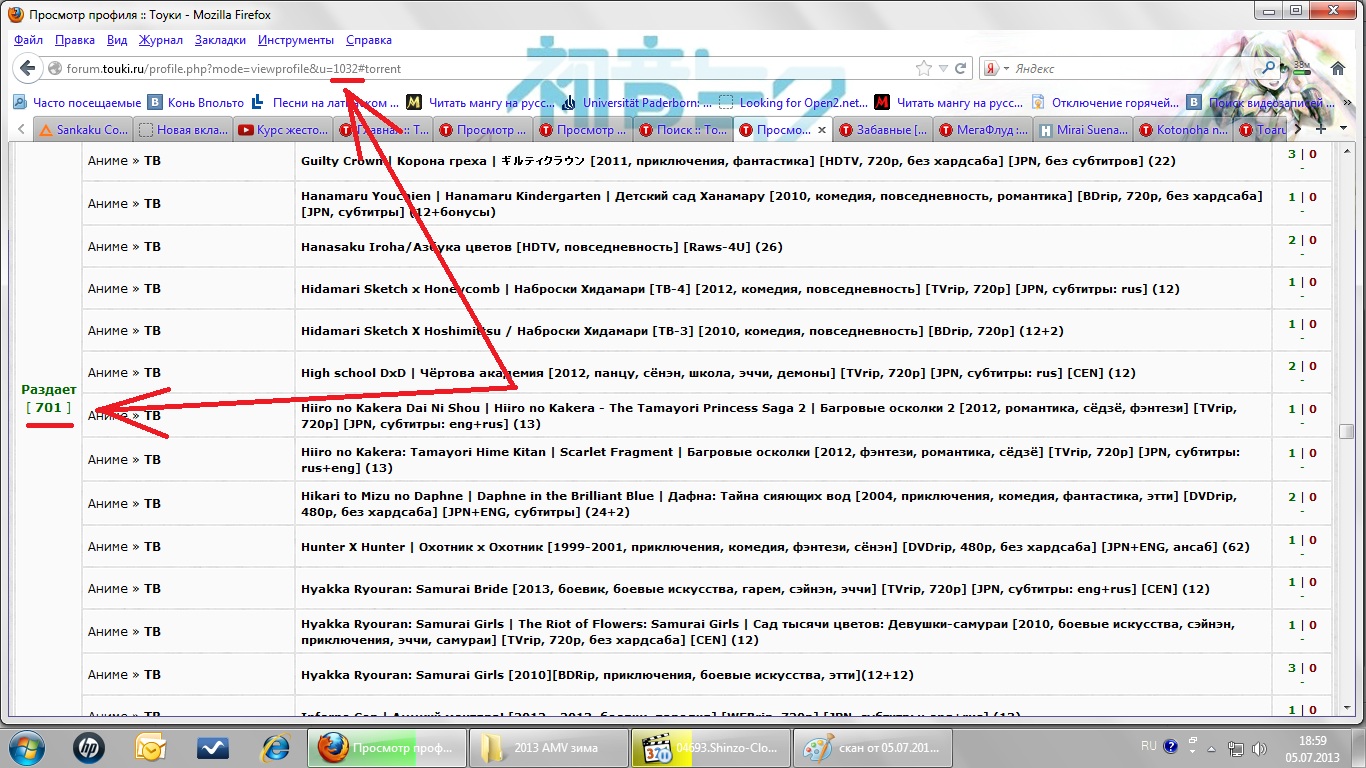Close the active profile view tab

pyautogui.click(x=822, y=130)
